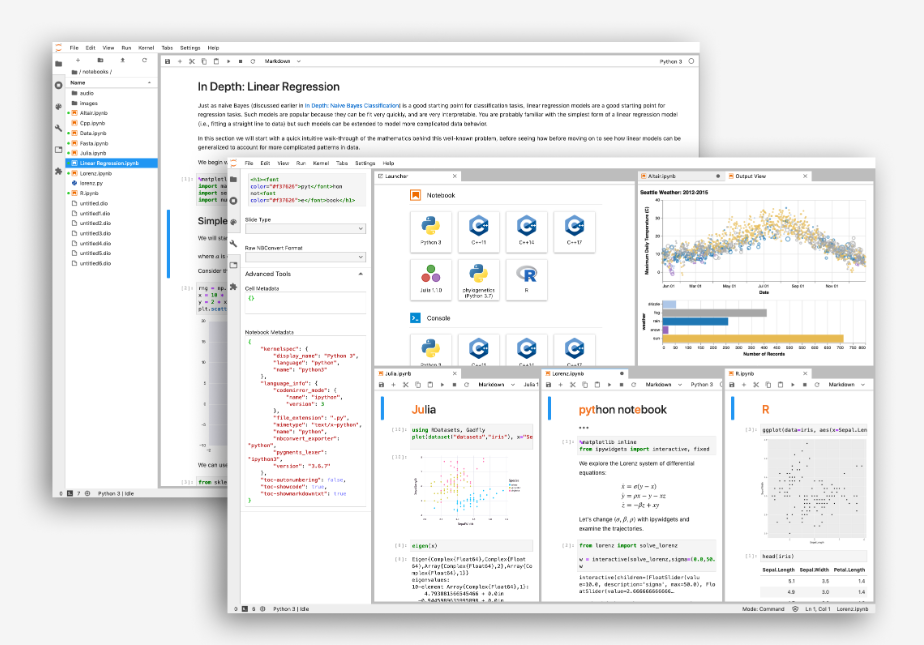Restart kernel in the Linear Regression notebook toolbar

[253, 61]
